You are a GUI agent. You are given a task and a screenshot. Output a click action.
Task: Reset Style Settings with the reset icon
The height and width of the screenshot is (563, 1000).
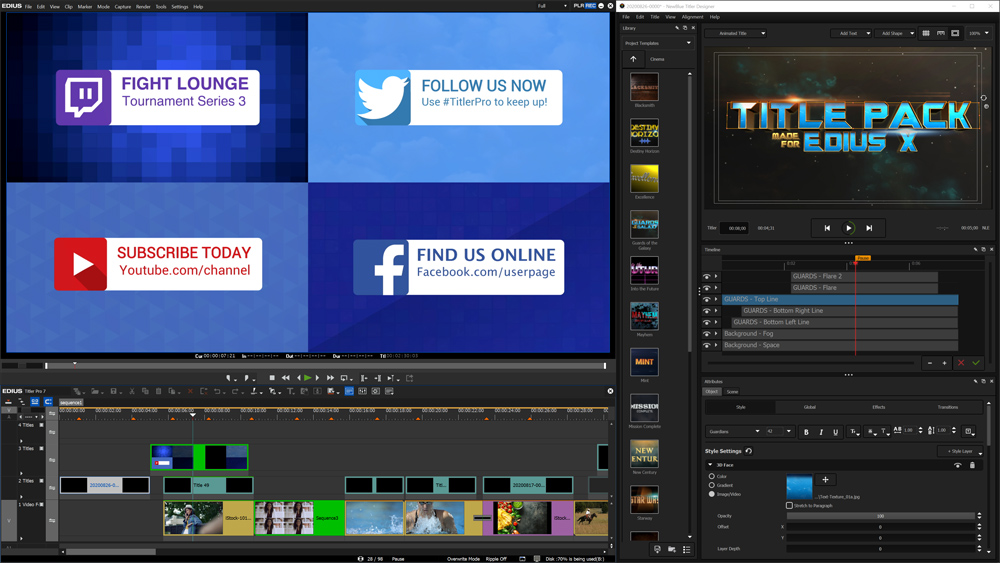[x=749, y=451]
